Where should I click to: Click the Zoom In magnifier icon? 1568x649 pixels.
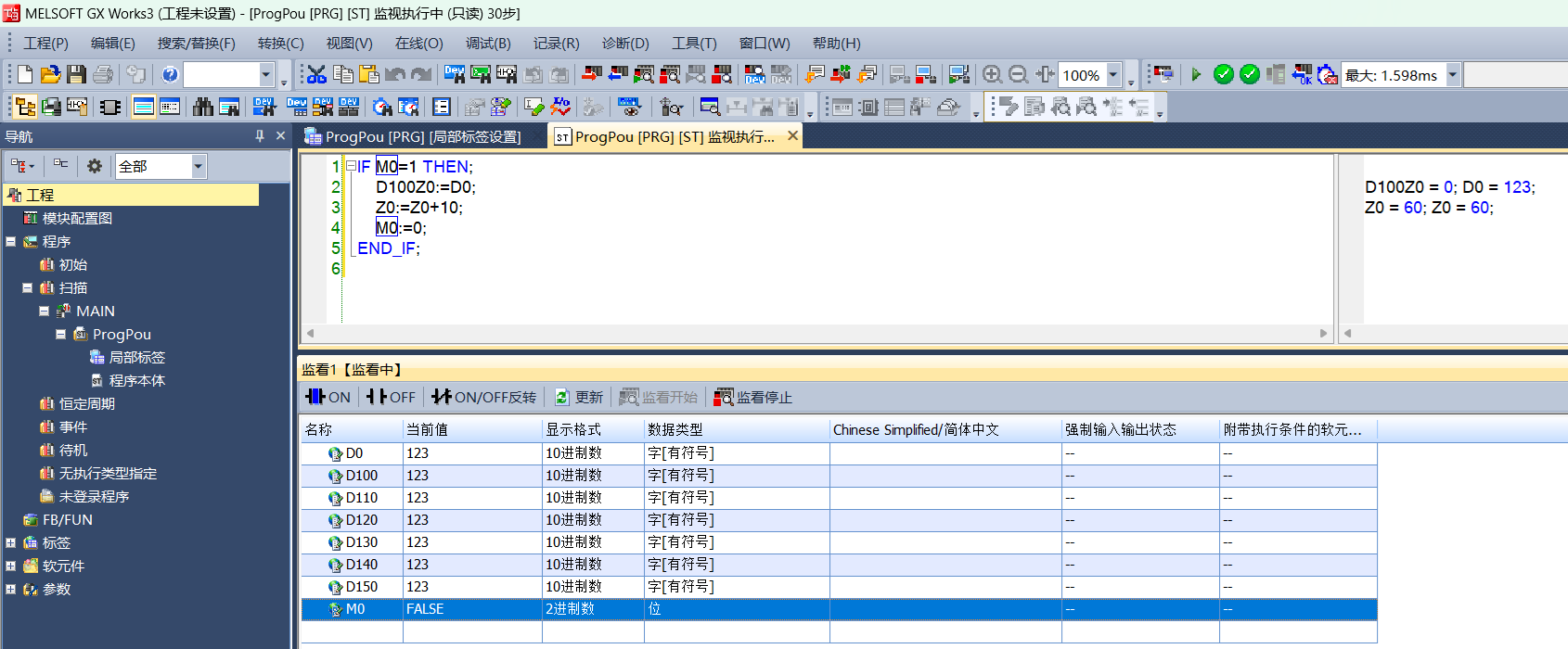pyautogui.click(x=992, y=74)
